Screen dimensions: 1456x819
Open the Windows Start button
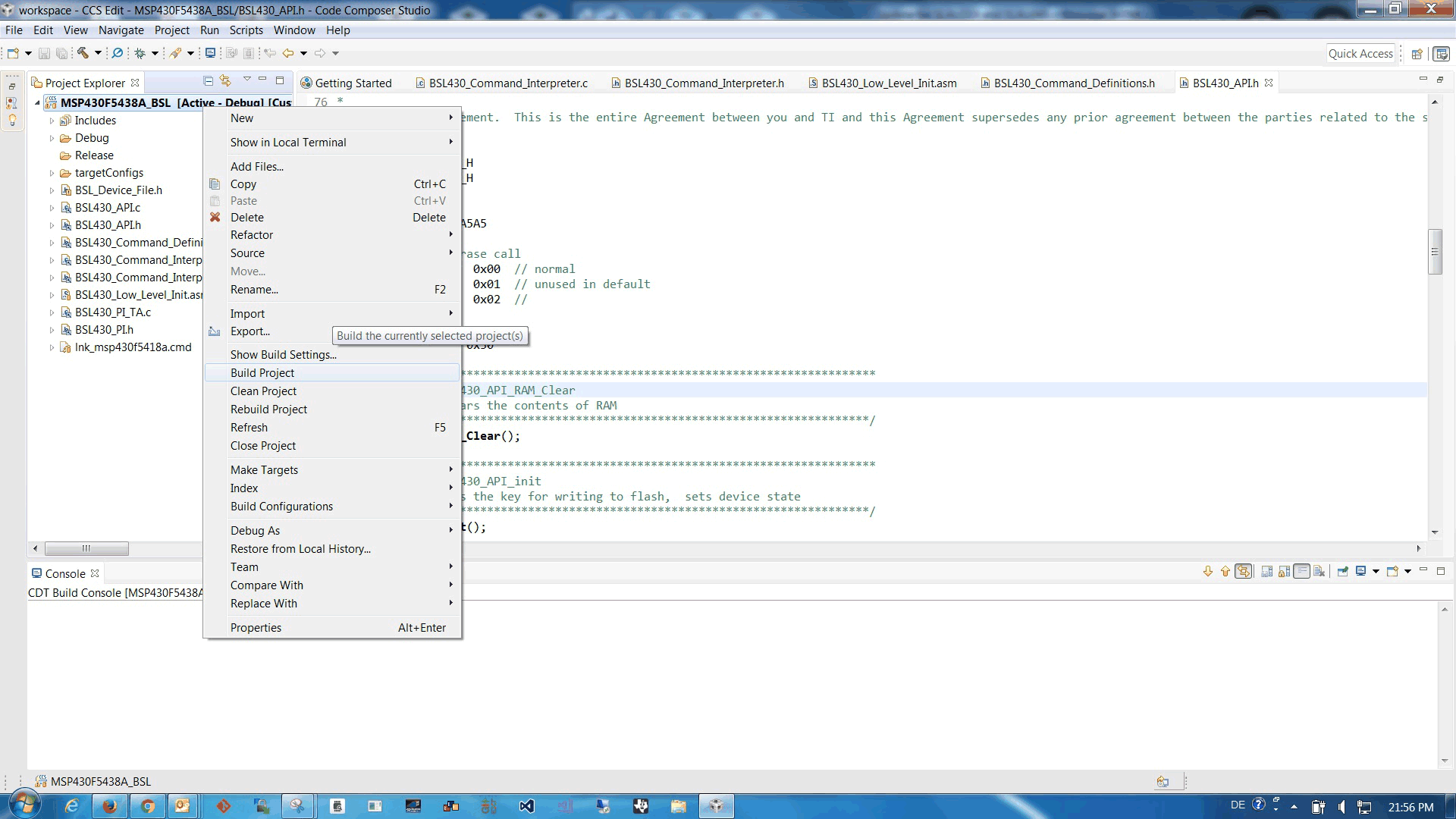coord(24,804)
